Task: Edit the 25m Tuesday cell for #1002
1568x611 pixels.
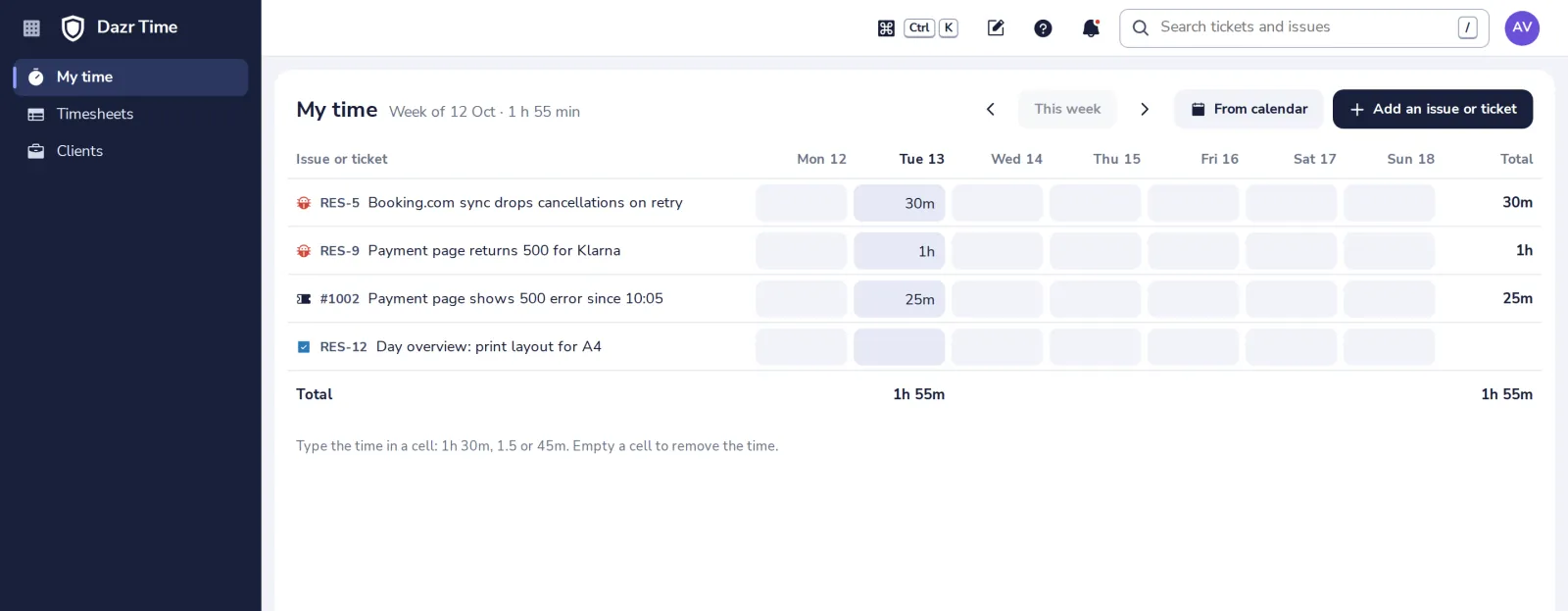Action: tap(900, 299)
